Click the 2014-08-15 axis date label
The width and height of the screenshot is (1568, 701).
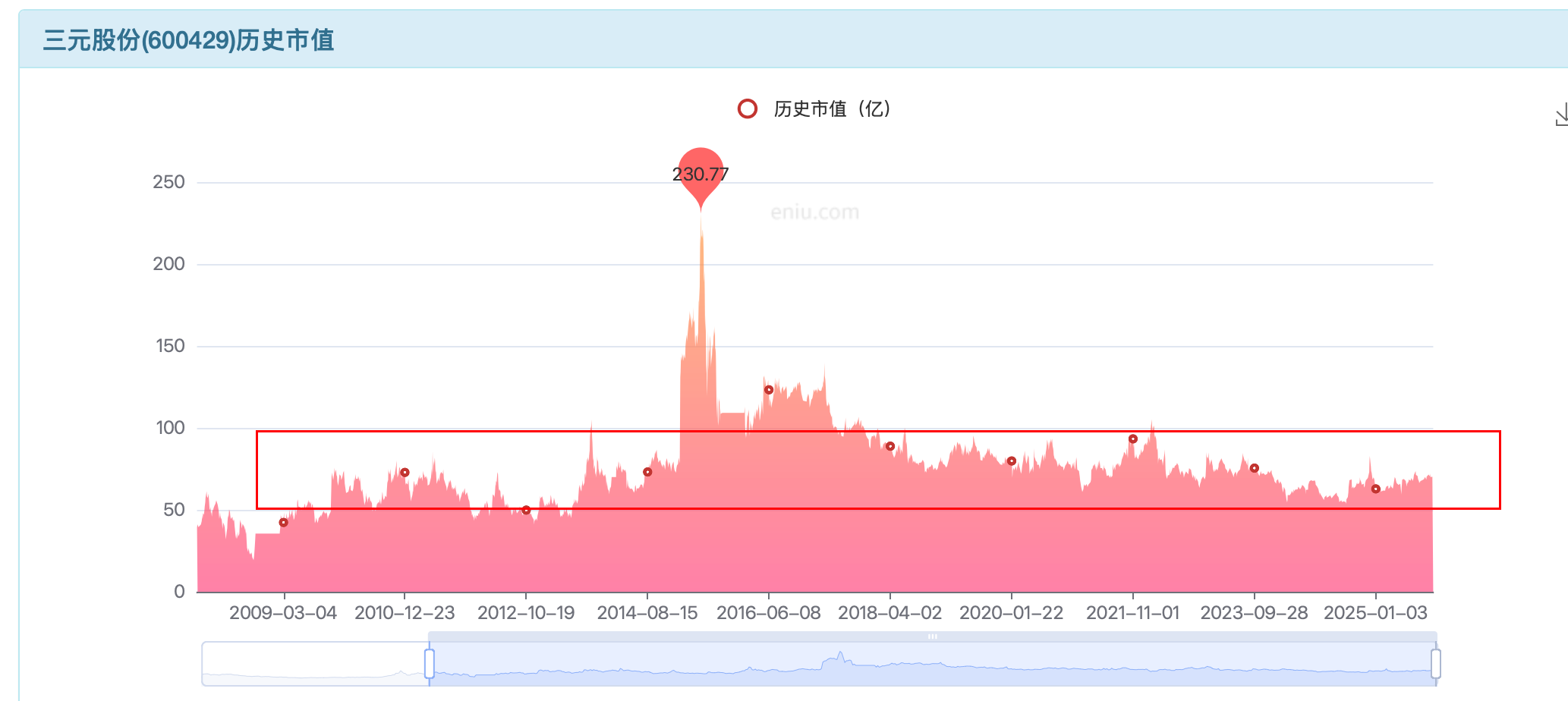647,613
